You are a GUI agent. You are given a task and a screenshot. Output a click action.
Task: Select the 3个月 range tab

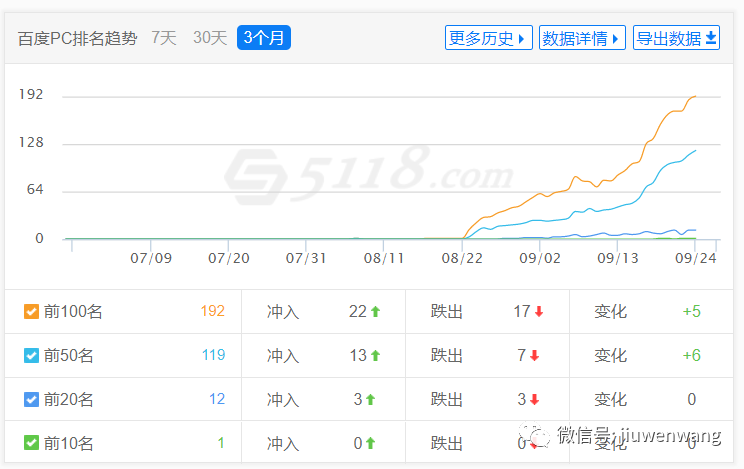coord(264,38)
